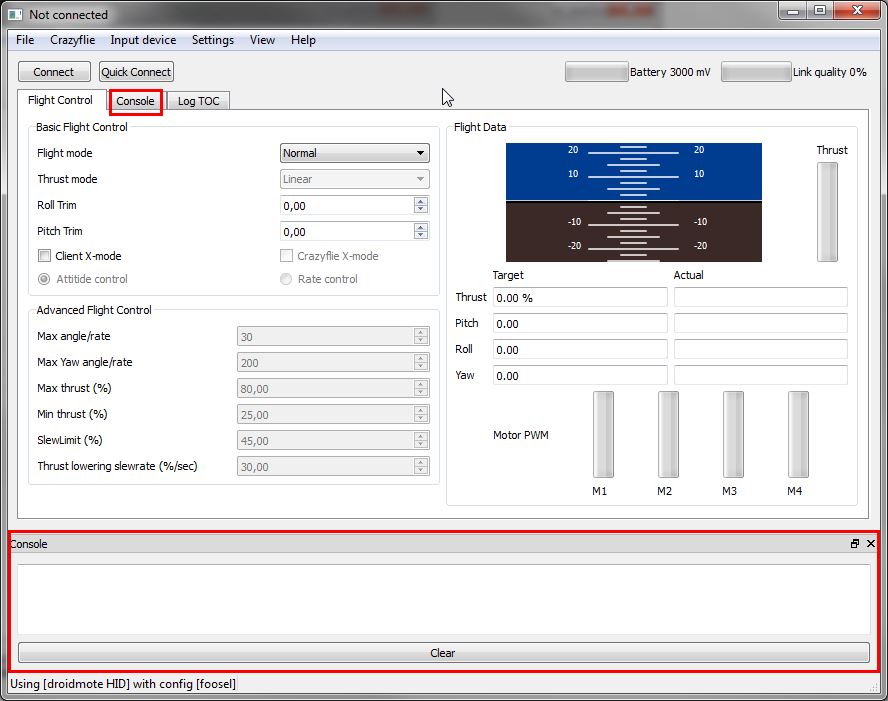
Task: Open the Flight mode dropdown
Action: (x=354, y=153)
